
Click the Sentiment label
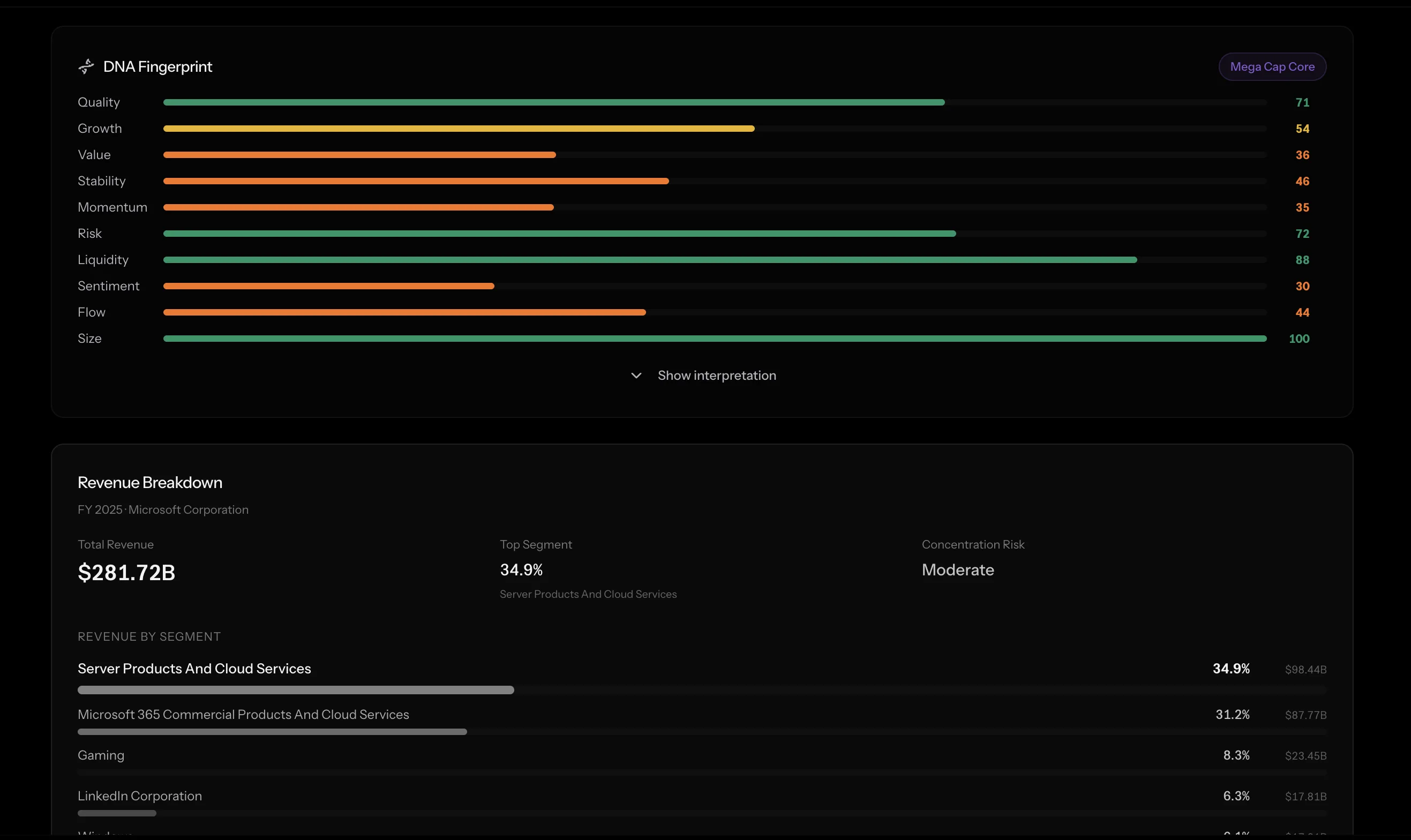point(109,286)
